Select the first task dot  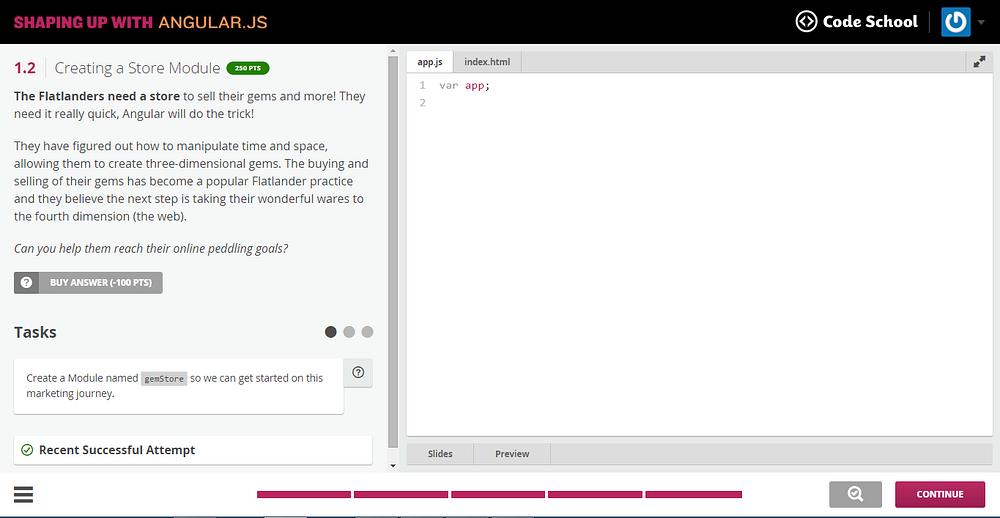pyautogui.click(x=330, y=332)
